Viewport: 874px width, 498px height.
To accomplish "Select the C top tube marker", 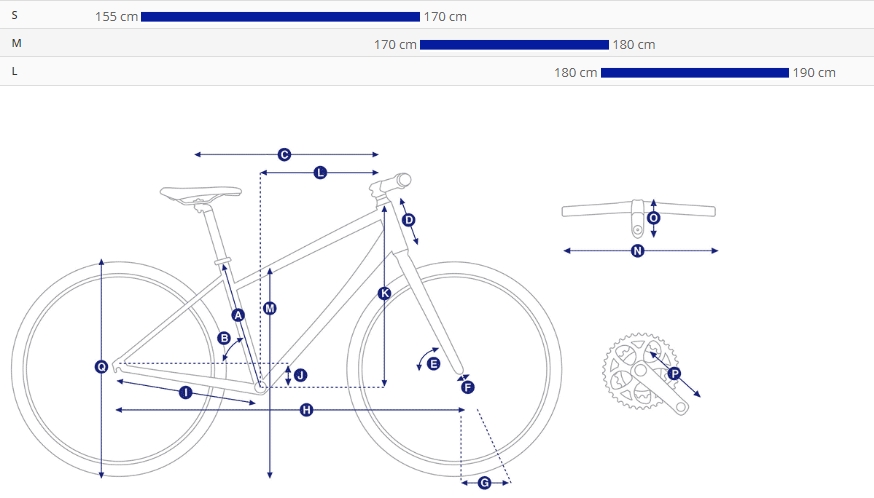I will tap(284, 154).
